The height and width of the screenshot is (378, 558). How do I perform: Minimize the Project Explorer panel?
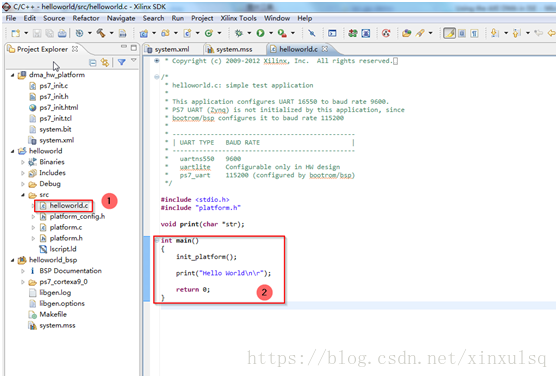123,47
